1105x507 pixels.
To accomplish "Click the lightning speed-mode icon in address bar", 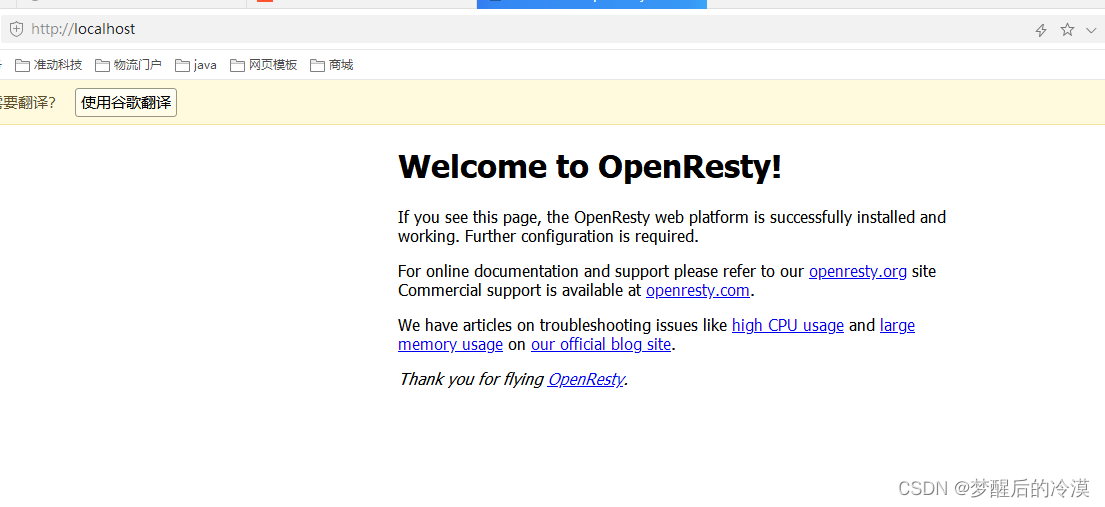I will point(1040,30).
